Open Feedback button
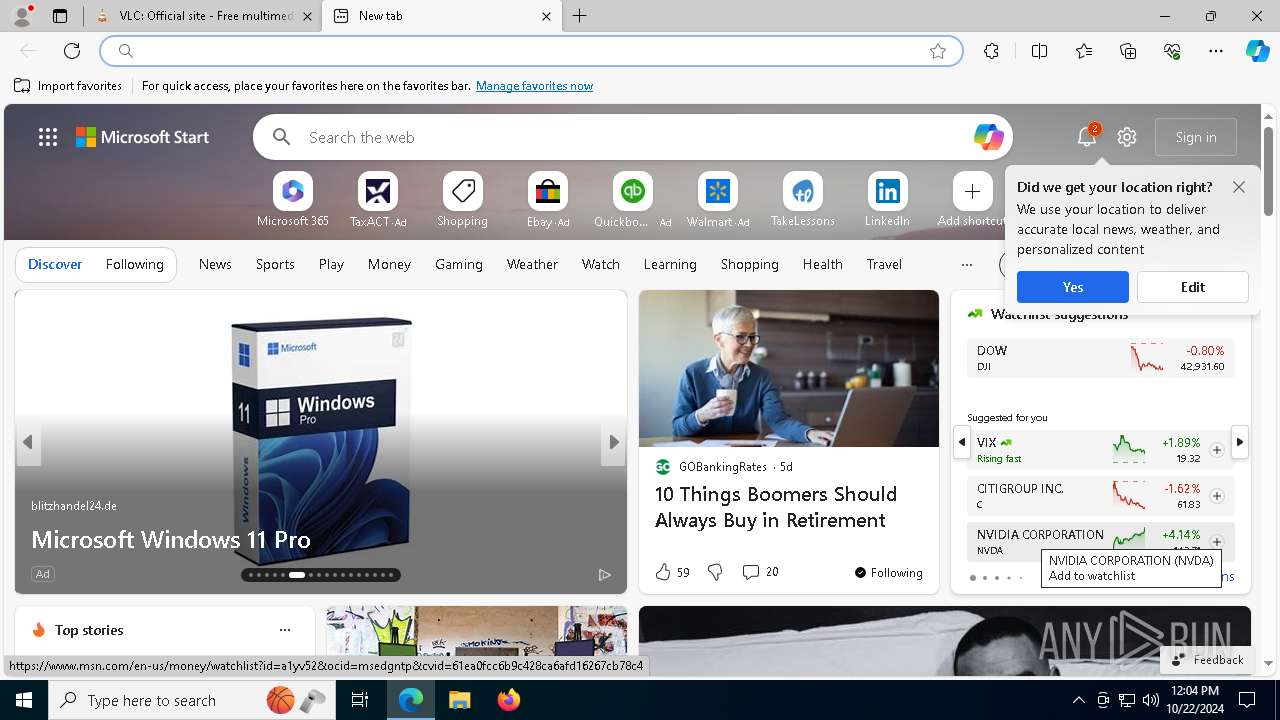Screen dimensions: 1280x720 pyautogui.click(x=1207, y=660)
